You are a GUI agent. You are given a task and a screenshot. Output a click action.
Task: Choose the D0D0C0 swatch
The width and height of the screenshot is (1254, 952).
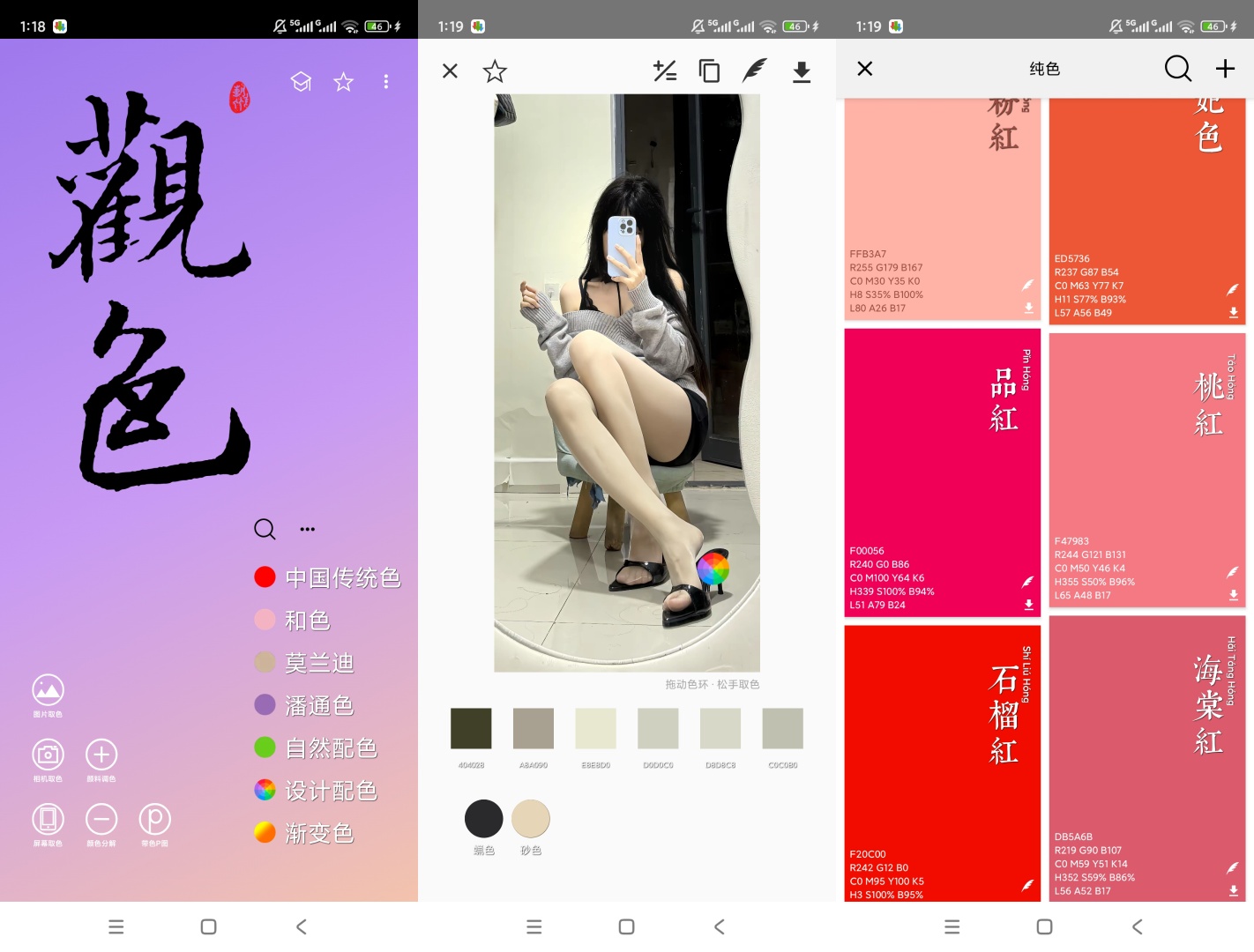pos(659,728)
